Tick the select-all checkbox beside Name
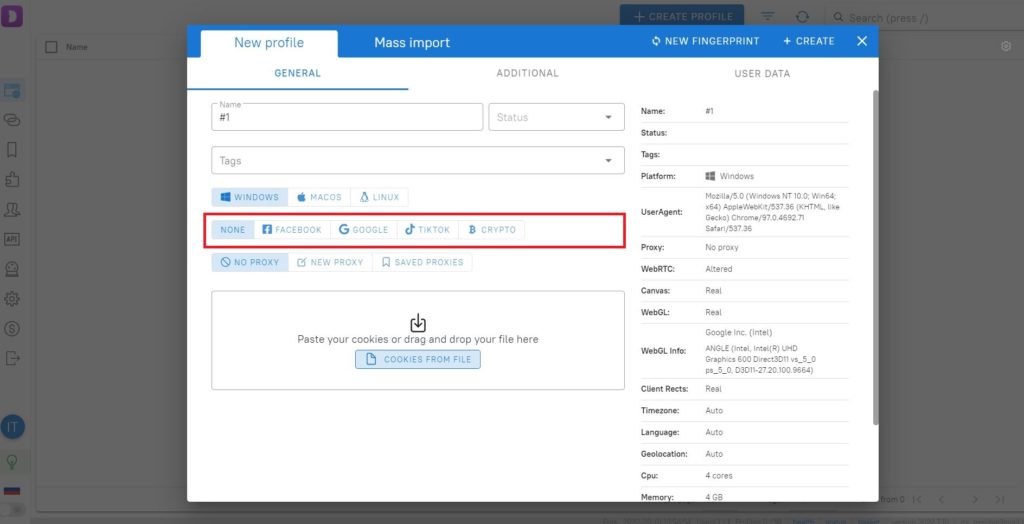Screen dimensions: 1024x524 coord(51,47)
